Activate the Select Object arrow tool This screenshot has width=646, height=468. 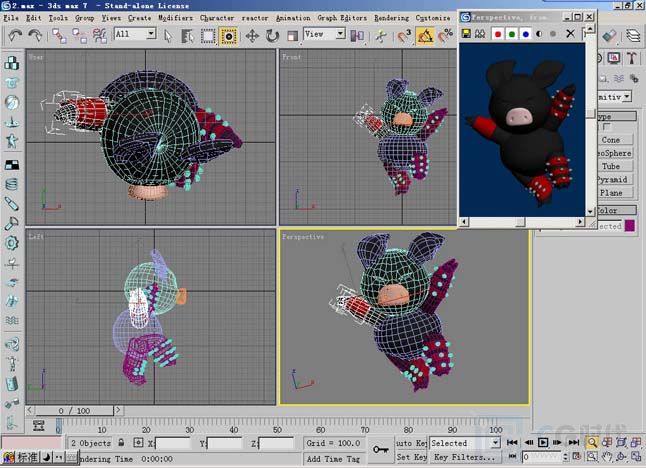(167, 36)
